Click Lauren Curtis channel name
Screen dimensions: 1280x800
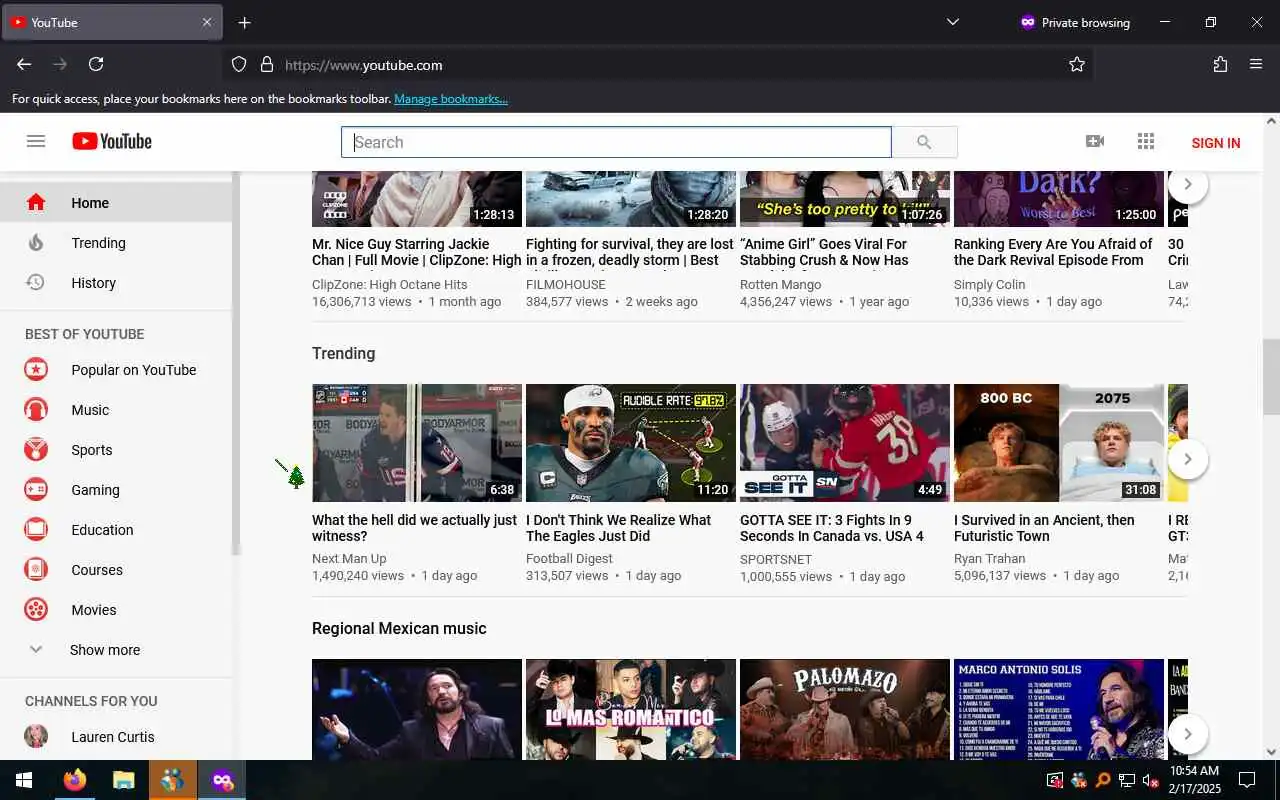click(x=113, y=737)
